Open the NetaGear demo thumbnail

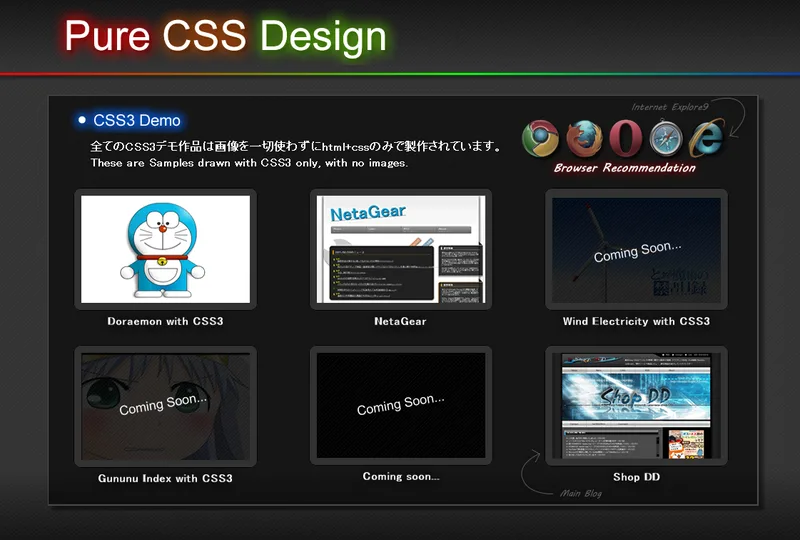click(400, 249)
